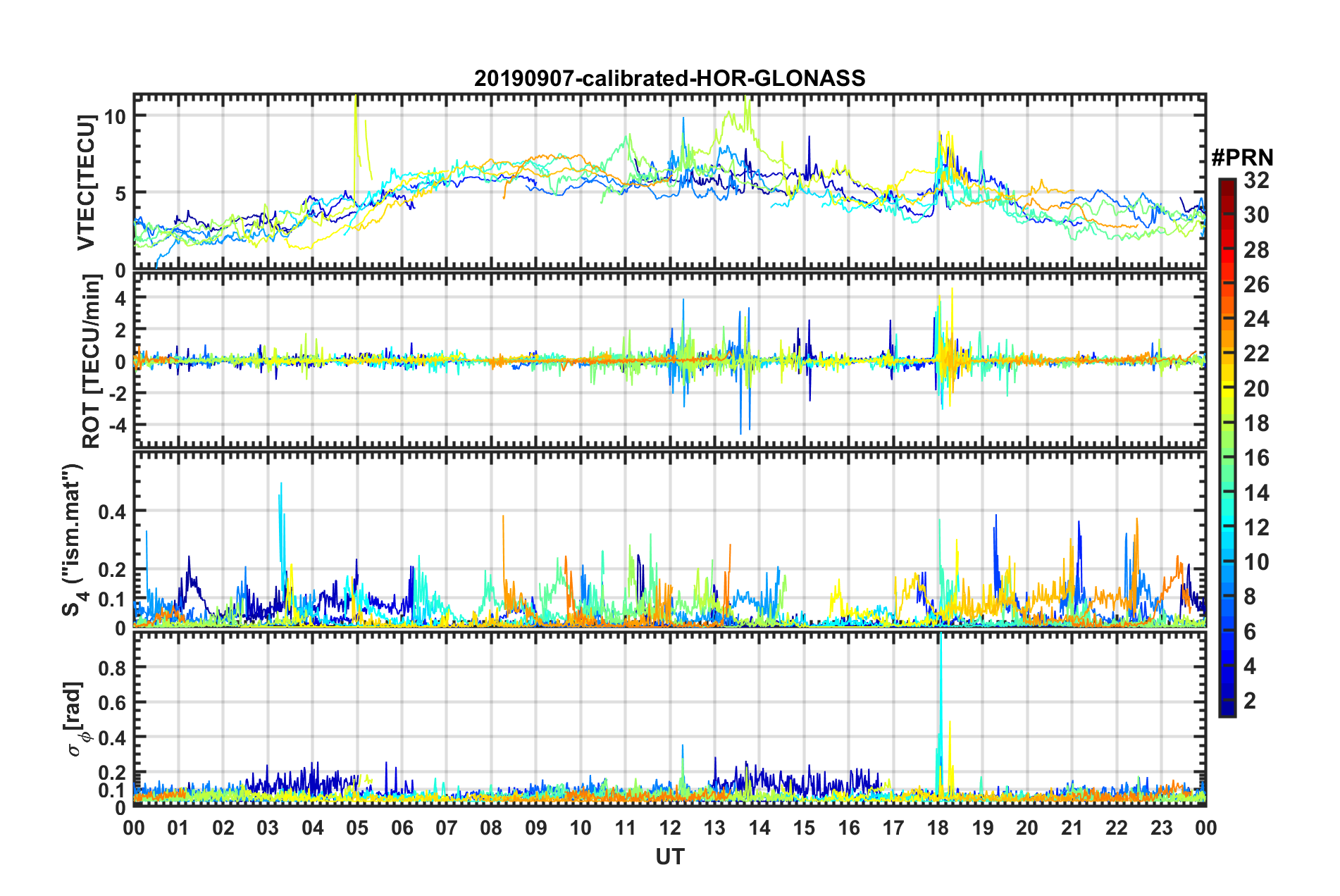The image size is (1340, 896).
Task: Click colorbar tick label 30
Action: [1256, 215]
